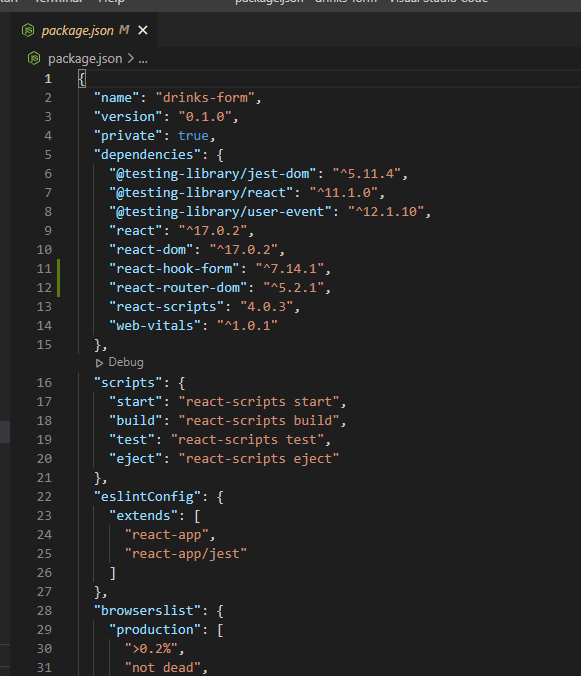Click the "react-hook-form" key
The image size is (581, 676).
(x=174, y=269)
